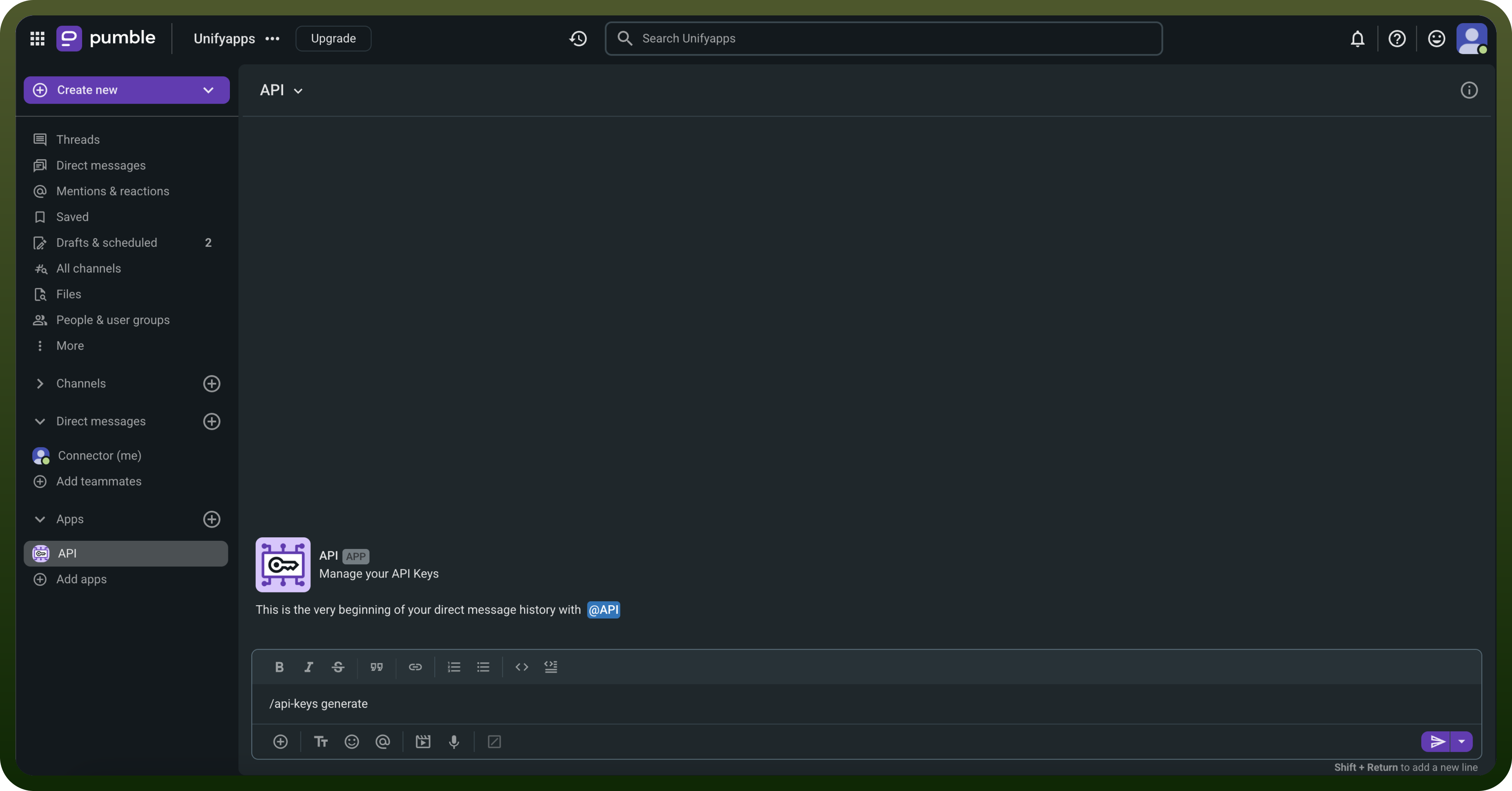Open notifications bell icon

[1357, 39]
